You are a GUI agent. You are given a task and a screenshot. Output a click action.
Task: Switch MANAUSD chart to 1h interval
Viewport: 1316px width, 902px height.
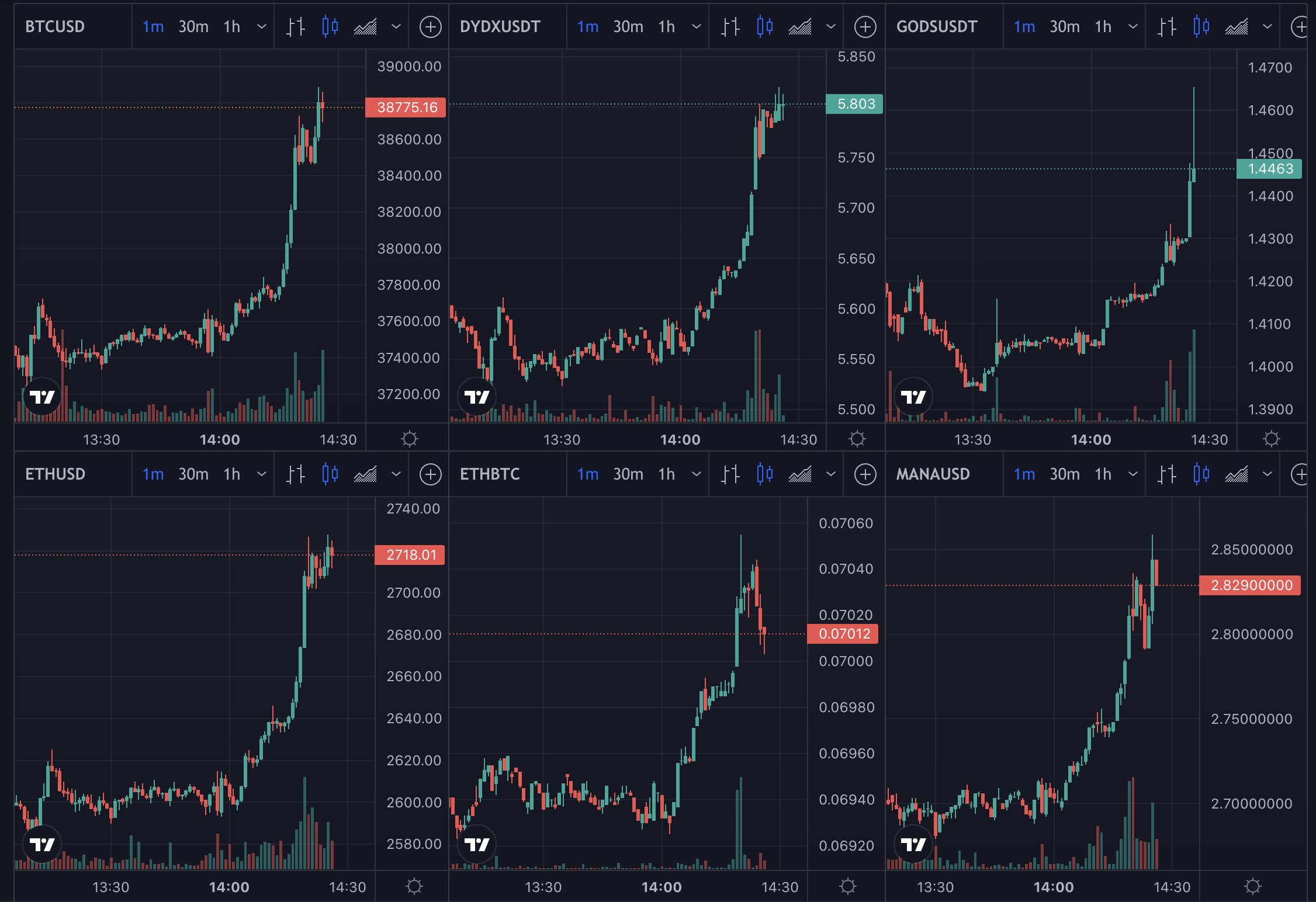1103,474
